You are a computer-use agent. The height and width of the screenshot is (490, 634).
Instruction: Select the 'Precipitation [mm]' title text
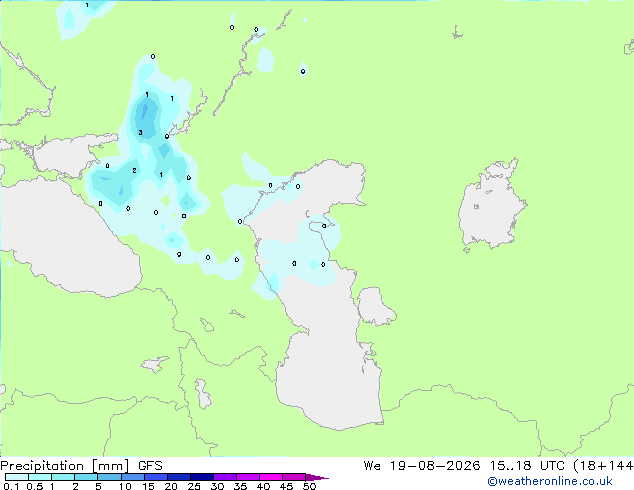(x=64, y=466)
